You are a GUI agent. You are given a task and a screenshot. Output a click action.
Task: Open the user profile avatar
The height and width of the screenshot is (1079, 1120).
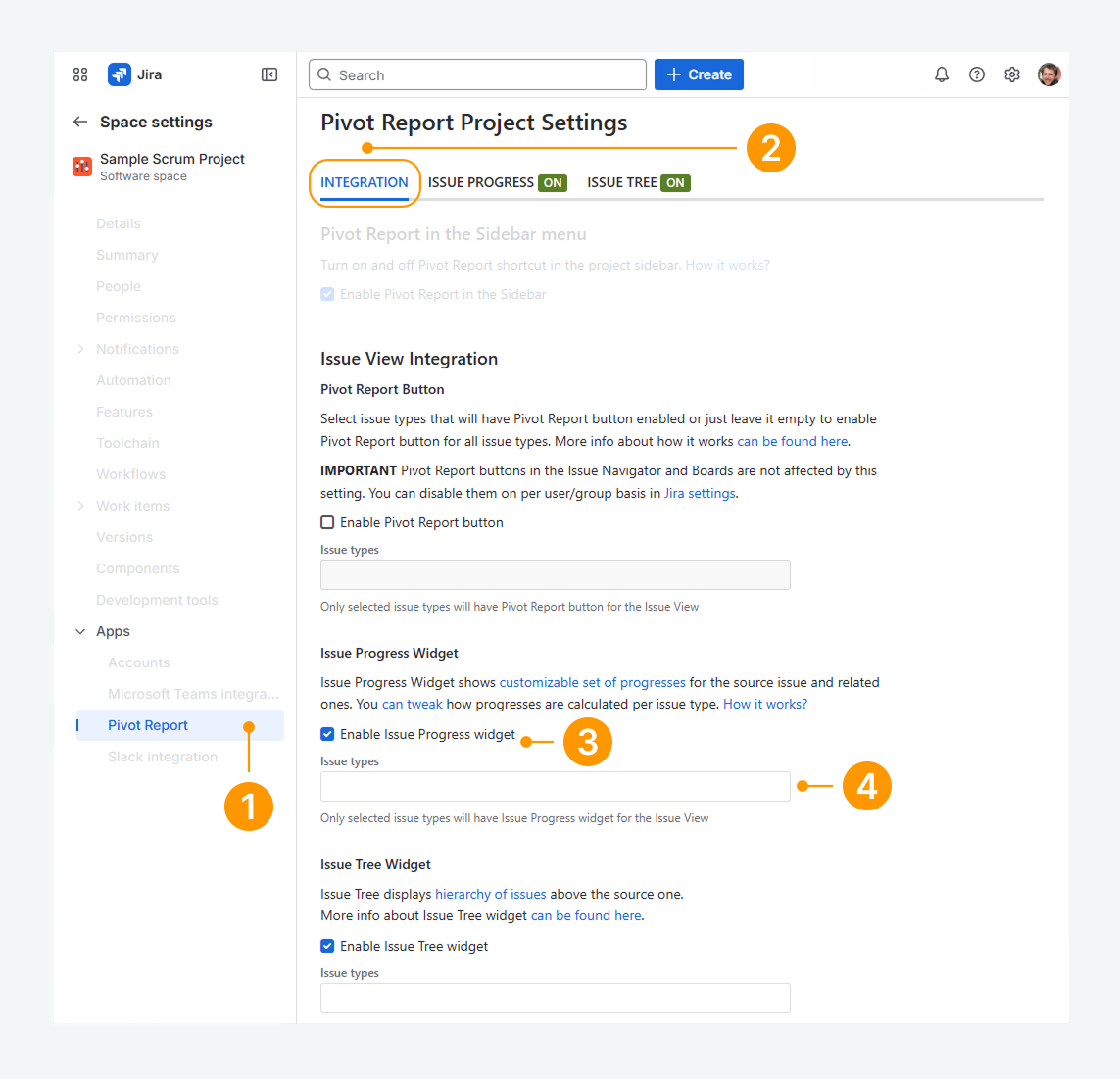(x=1048, y=74)
